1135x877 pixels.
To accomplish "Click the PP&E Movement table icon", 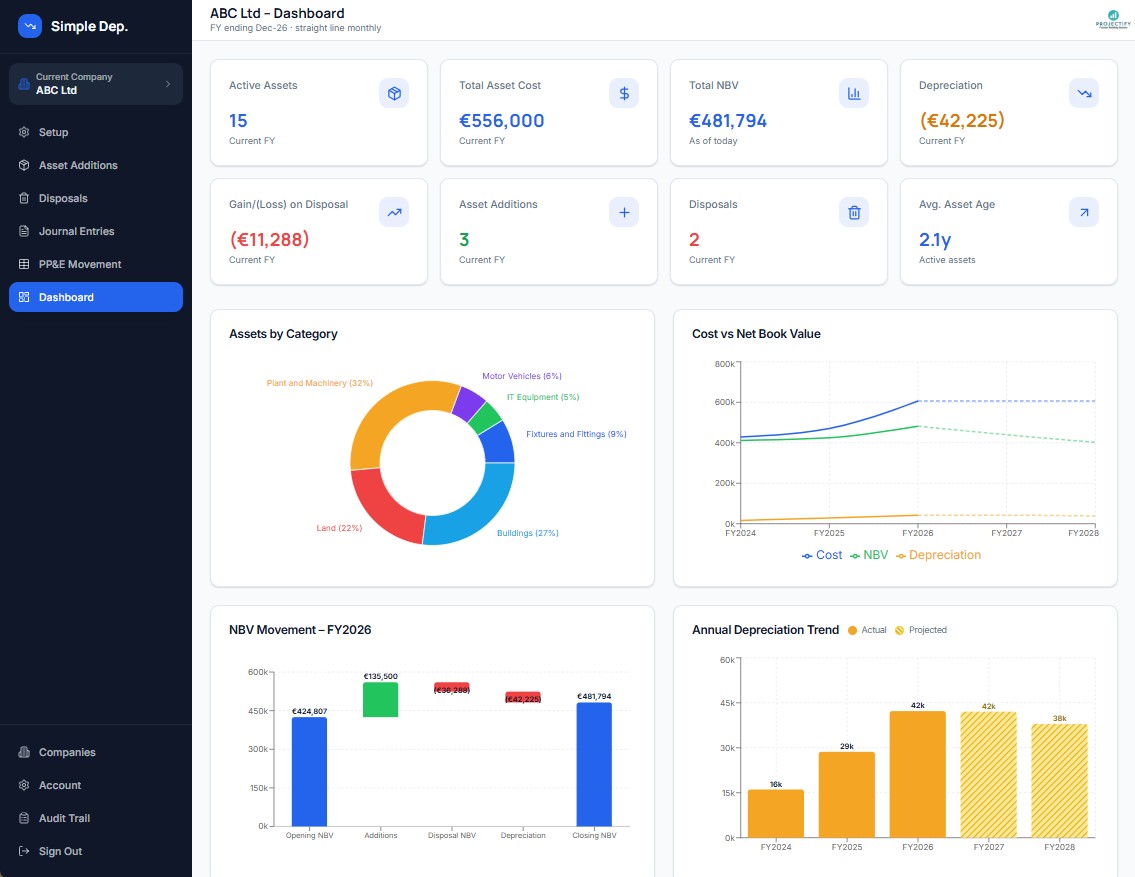I will pyautogui.click(x=24, y=264).
